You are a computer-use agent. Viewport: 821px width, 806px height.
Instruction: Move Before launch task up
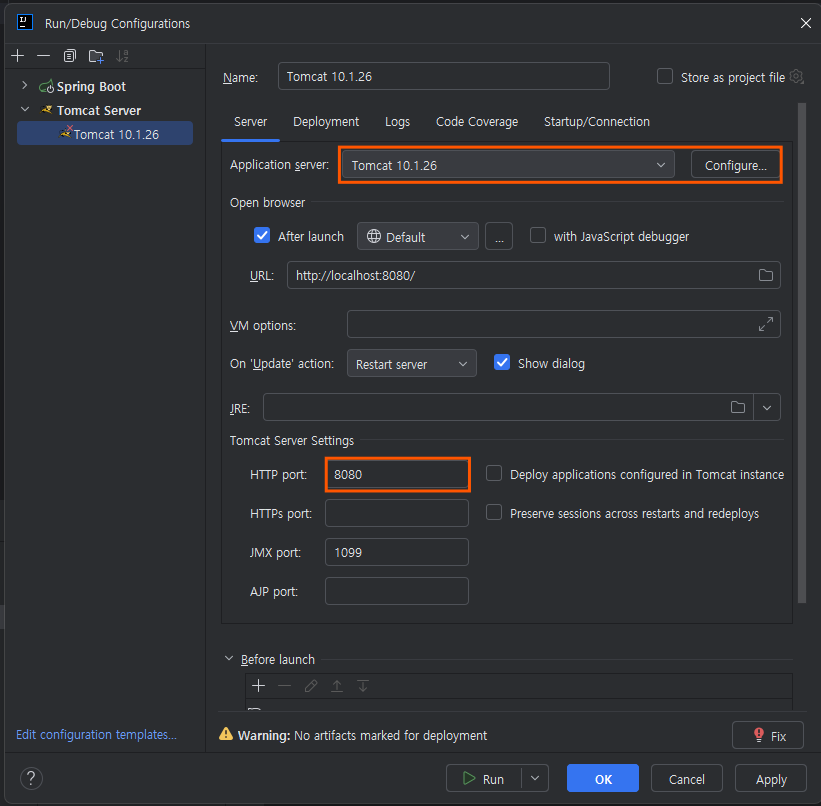[337, 686]
